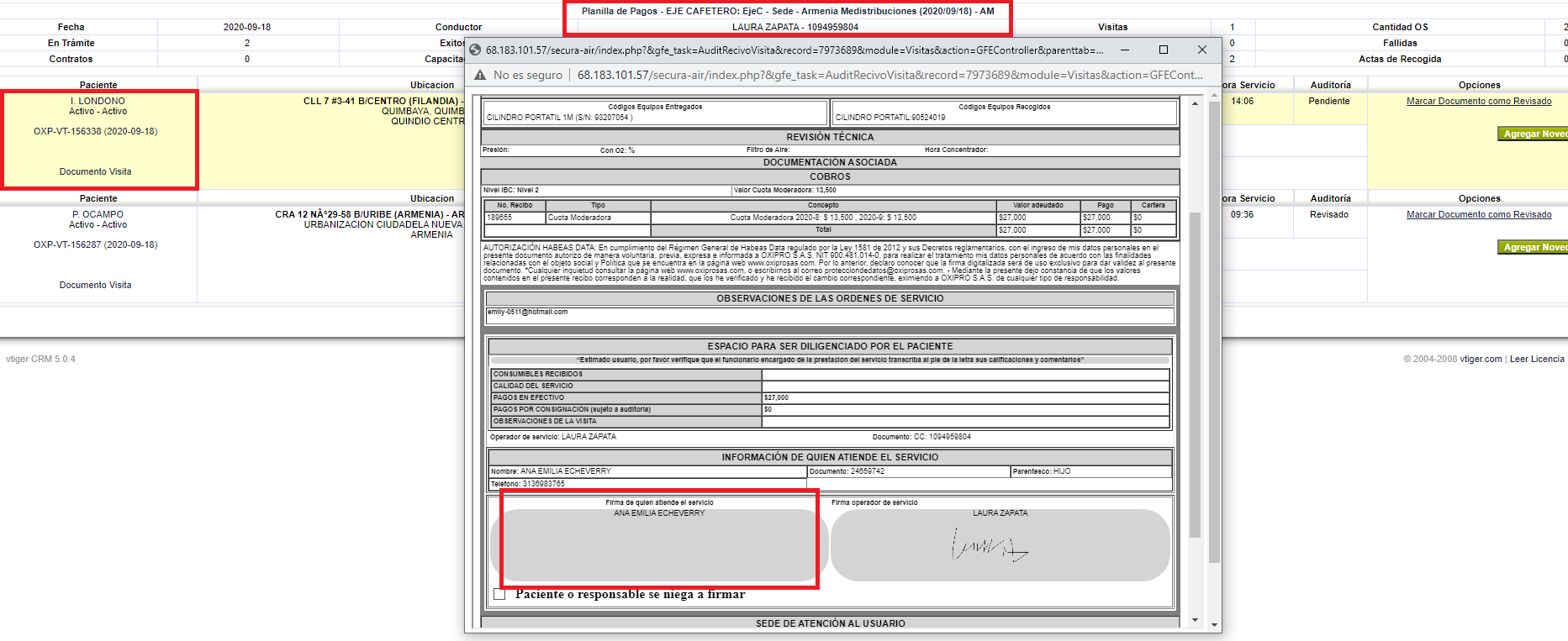This screenshot has height=641, width=1568.
Task: Click the 'No es seguro' warning triangle icon
Action: pyautogui.click(x=480, y=75)
